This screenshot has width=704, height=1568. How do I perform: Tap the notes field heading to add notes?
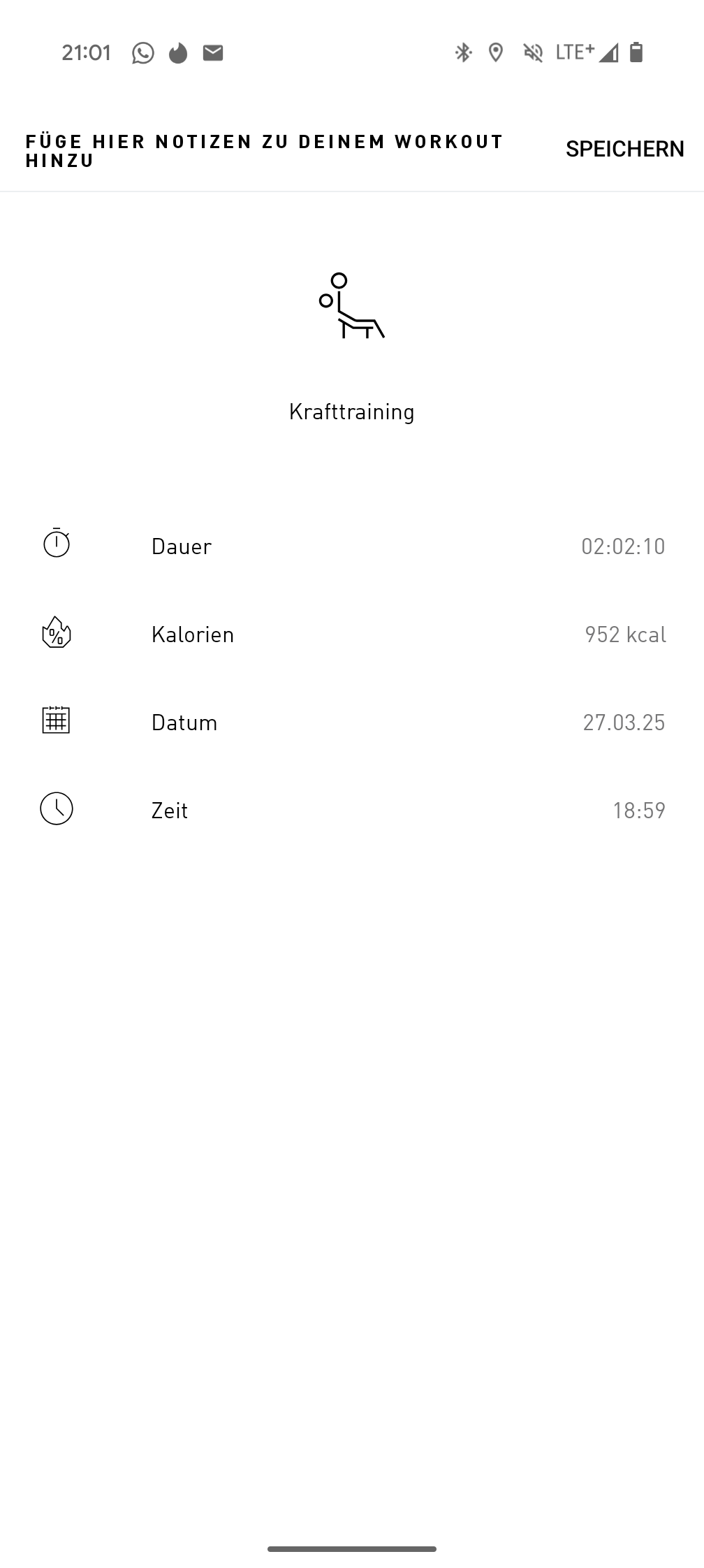tap(265, 151)
